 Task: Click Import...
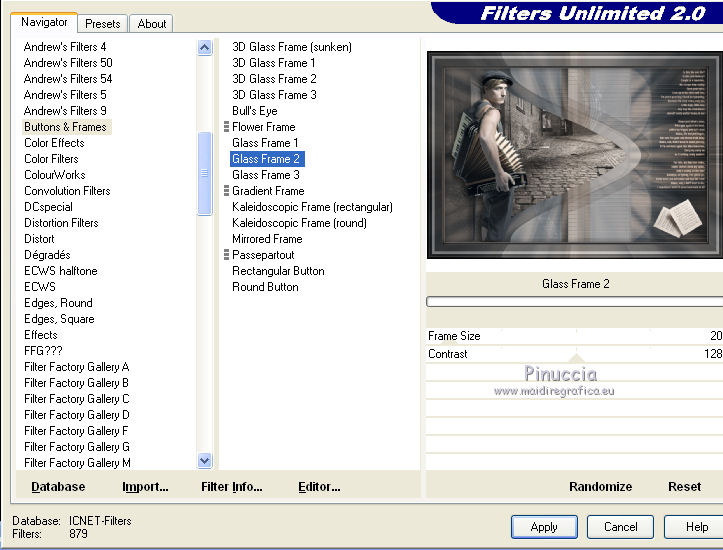(145, 487)
